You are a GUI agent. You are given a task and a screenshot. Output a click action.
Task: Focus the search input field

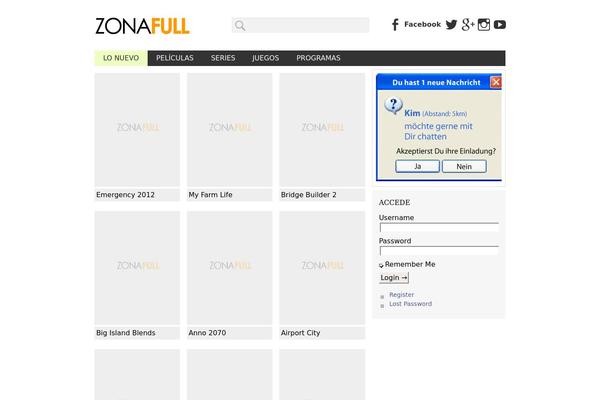[x=301, y=25]
